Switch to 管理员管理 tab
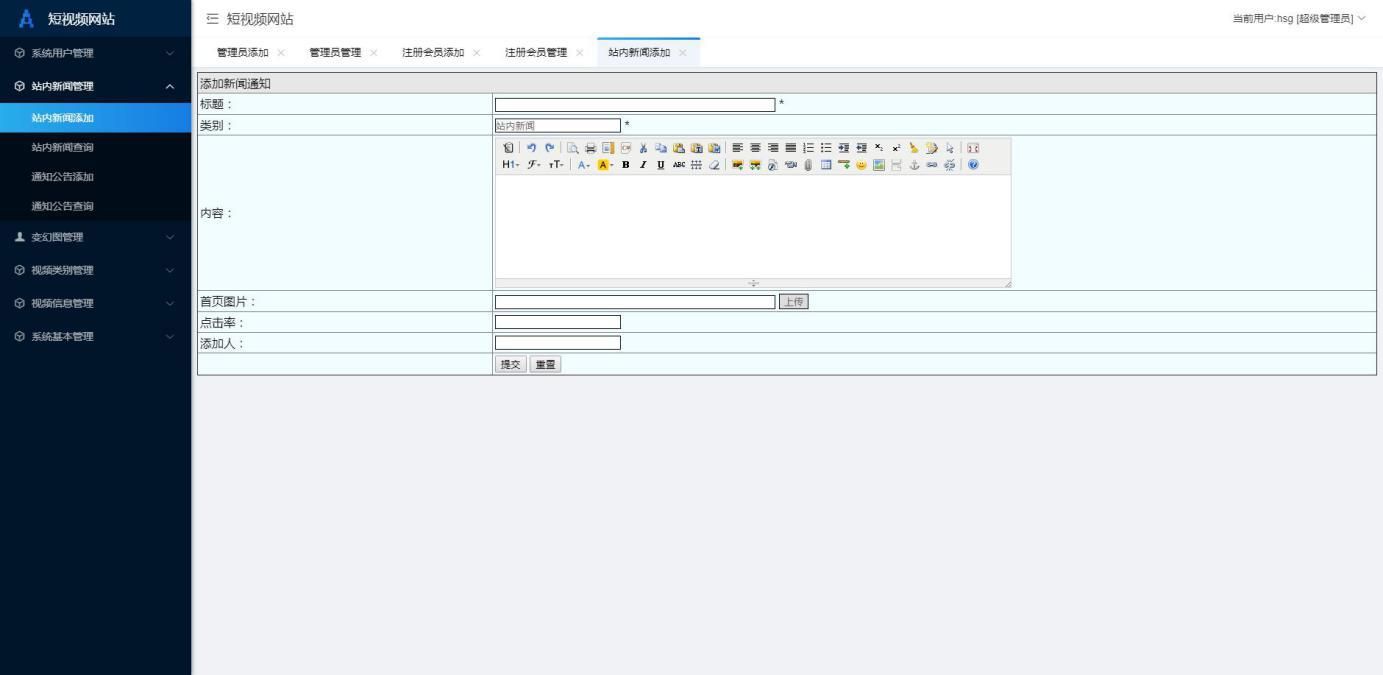 [335, 53]
